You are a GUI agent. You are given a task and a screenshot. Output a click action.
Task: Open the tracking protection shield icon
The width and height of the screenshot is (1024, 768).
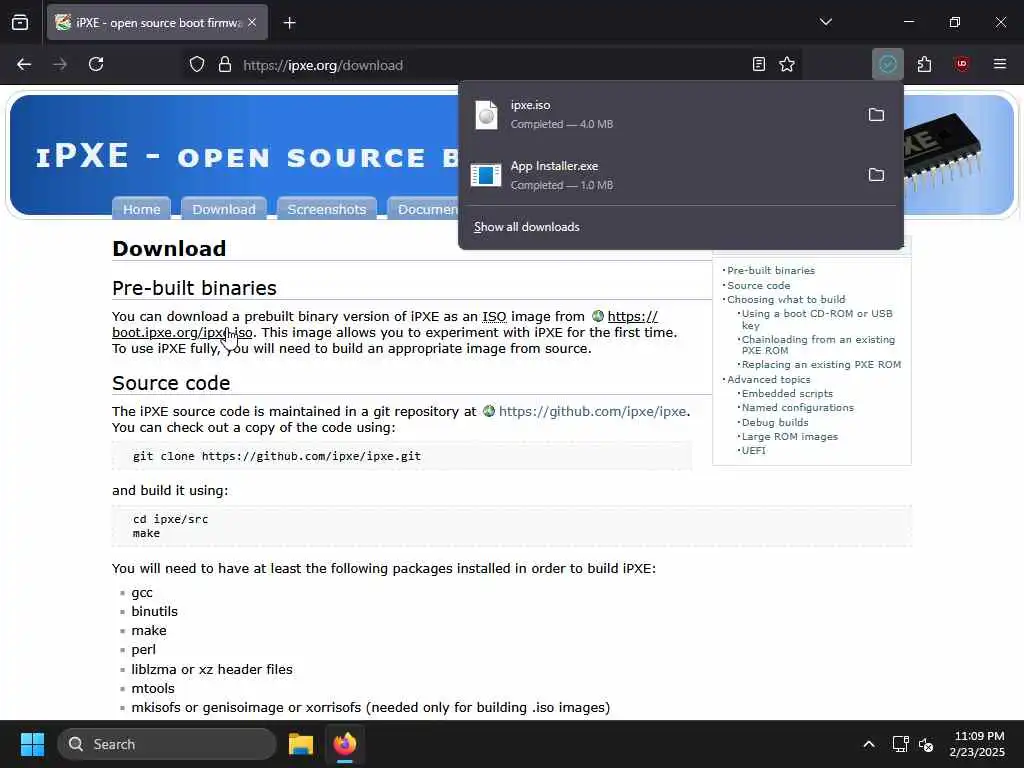pyautogui.click(x=197, y=65)
